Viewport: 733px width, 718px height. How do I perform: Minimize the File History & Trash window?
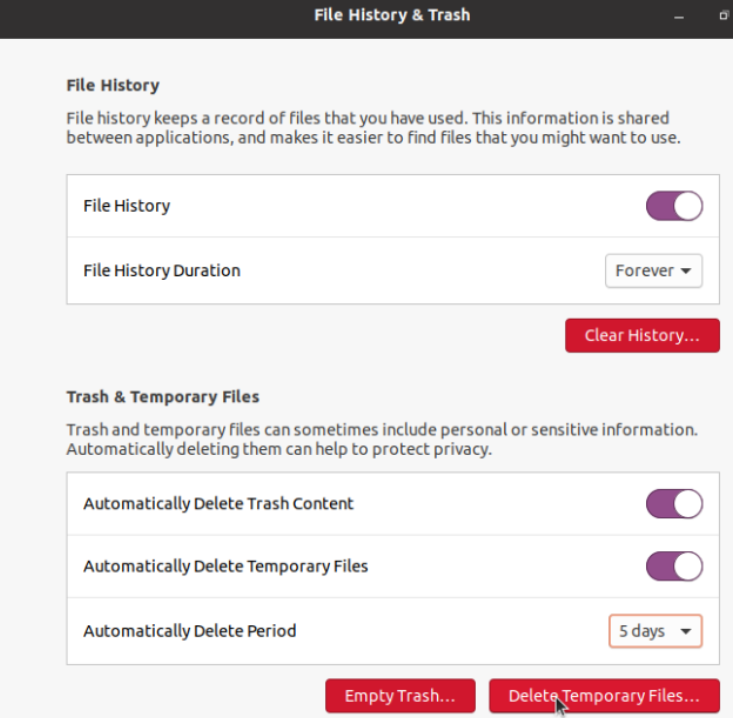[680, 16]
